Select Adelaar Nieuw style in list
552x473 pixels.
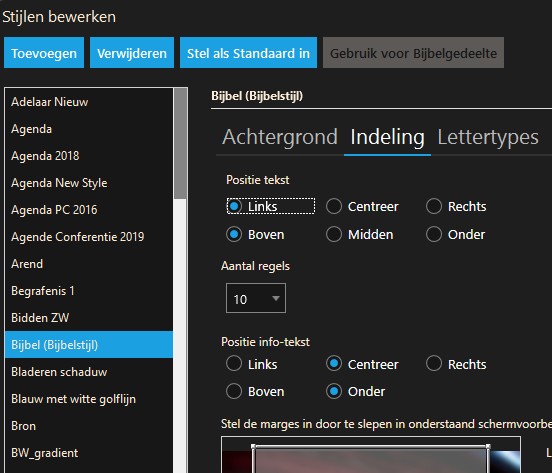[89, 102]
